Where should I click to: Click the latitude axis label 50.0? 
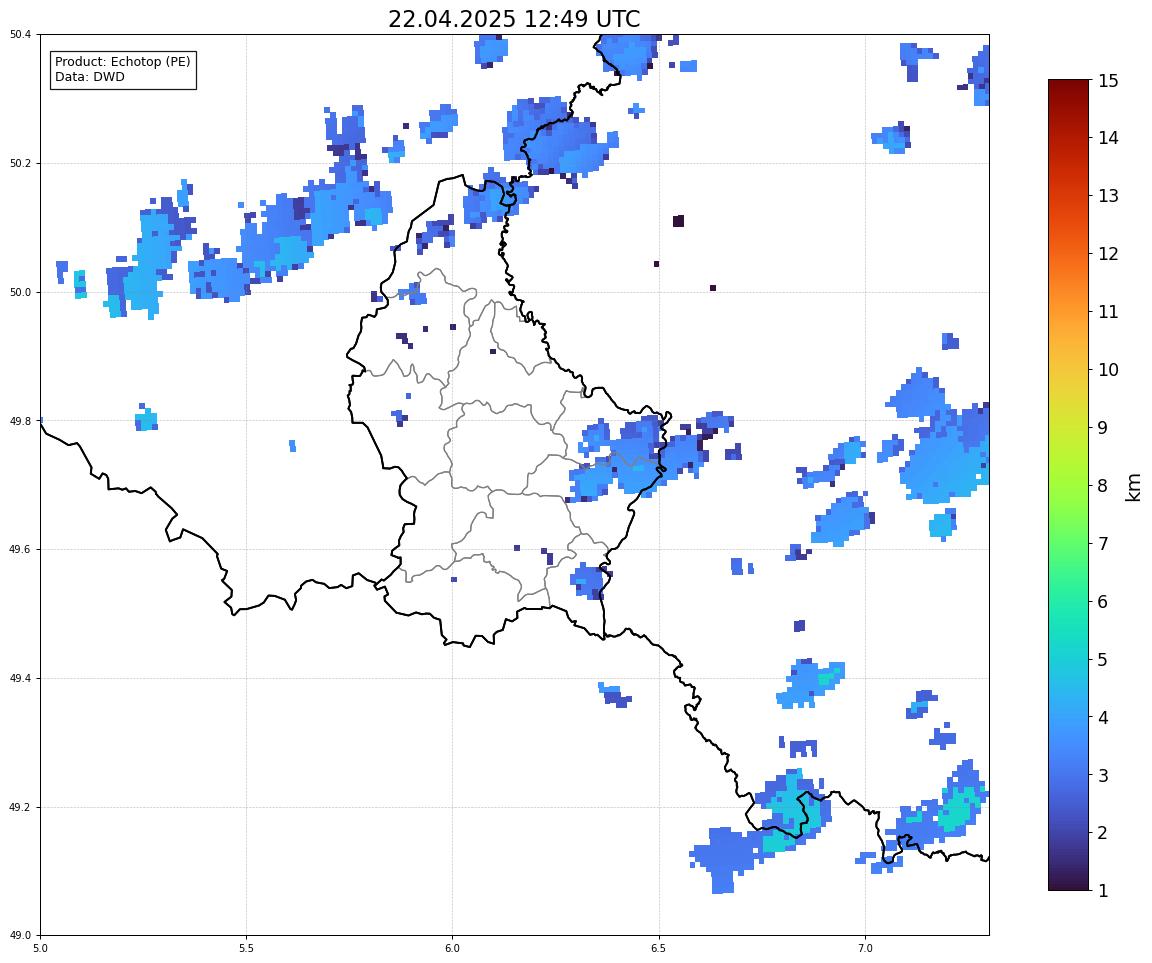coord(21,292)
